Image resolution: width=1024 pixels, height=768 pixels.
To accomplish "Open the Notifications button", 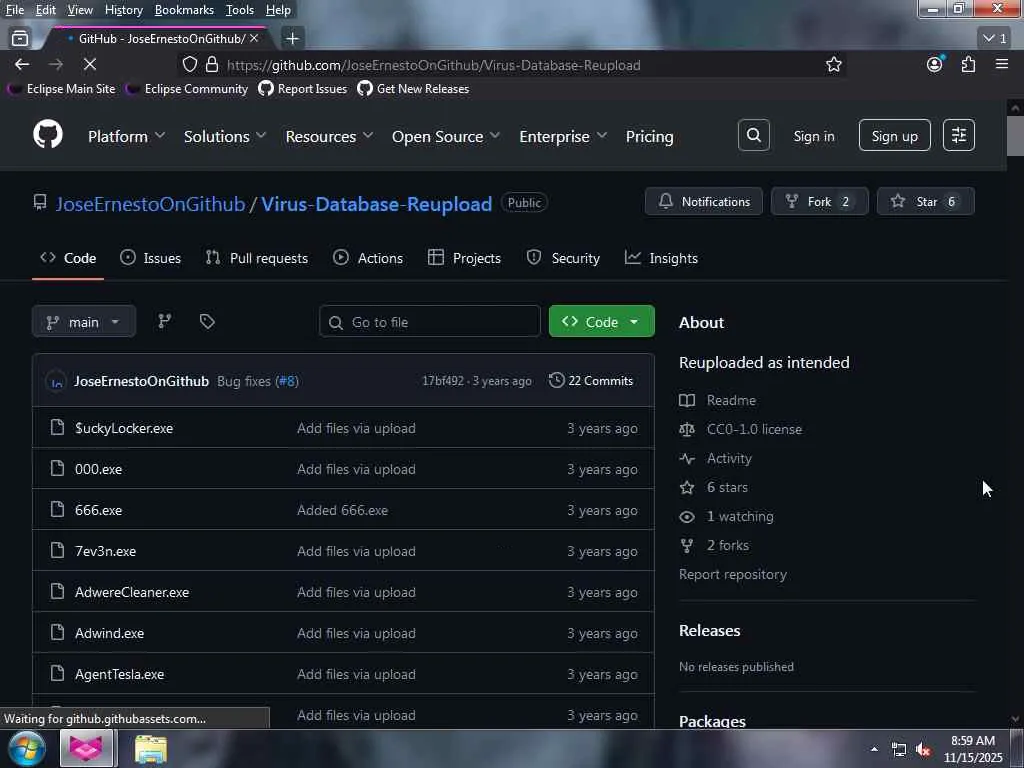I will 703,201.
